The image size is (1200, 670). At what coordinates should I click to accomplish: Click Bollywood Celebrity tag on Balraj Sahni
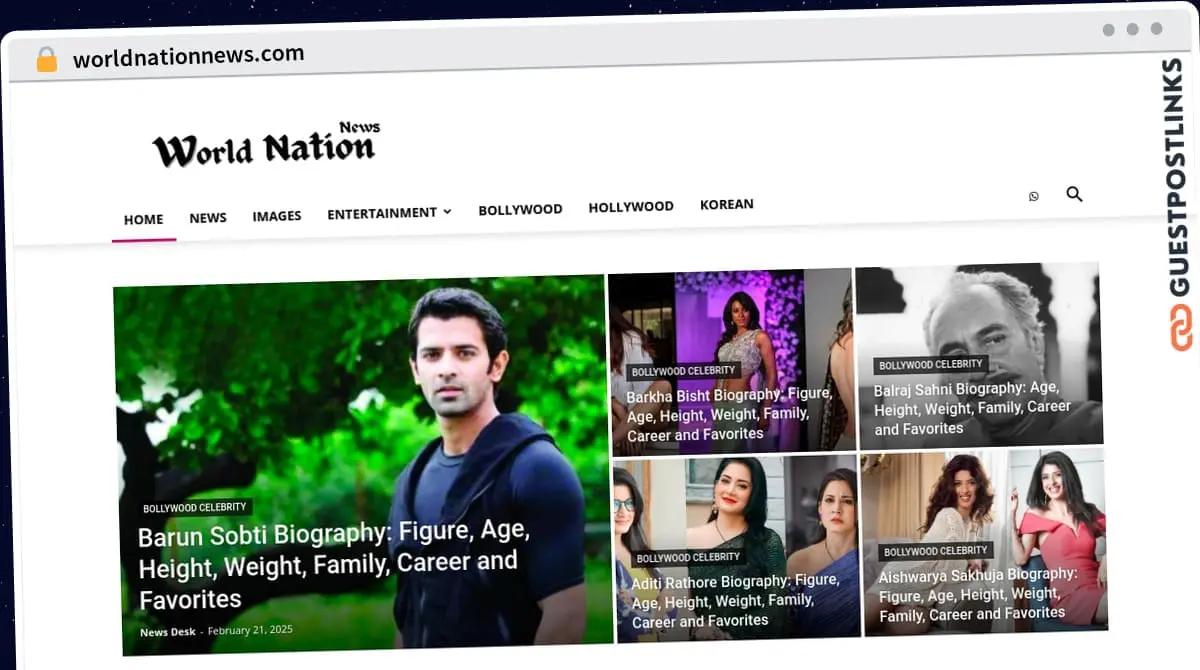[931, 365]
